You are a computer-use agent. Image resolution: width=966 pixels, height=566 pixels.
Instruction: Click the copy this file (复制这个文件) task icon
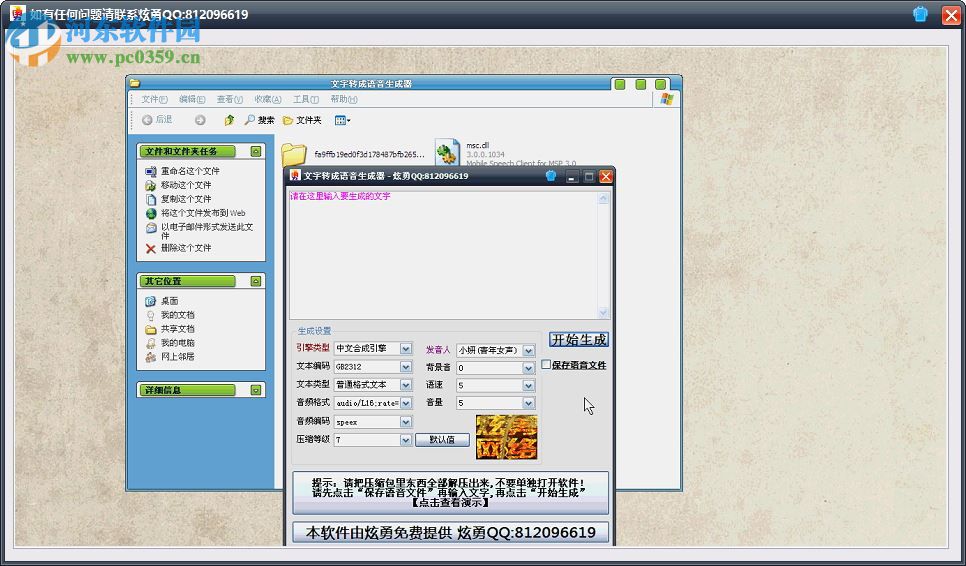(151, 199)
